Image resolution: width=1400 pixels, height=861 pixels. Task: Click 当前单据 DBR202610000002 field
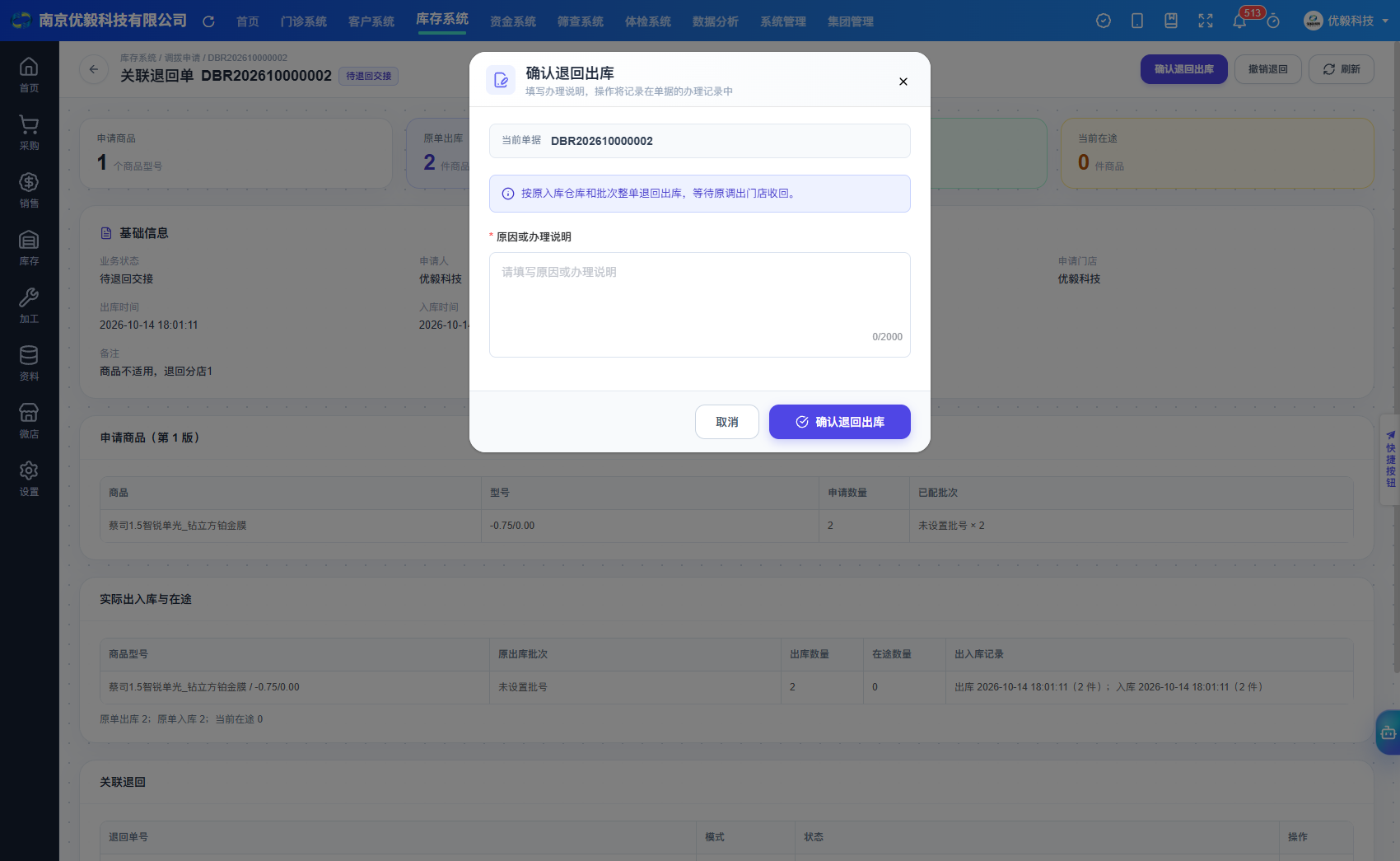click(x=700, y=141)
